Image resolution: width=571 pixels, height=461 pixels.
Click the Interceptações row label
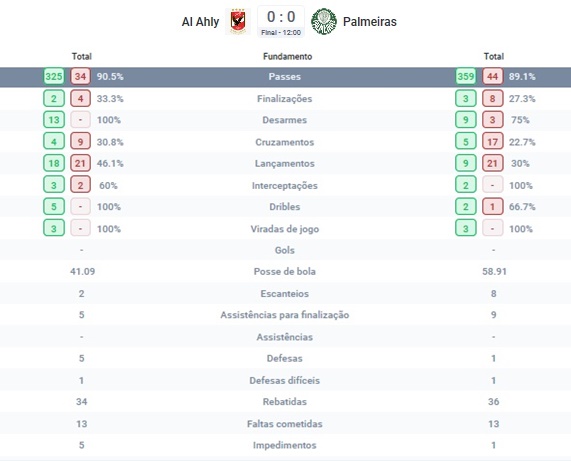point(285,185)
